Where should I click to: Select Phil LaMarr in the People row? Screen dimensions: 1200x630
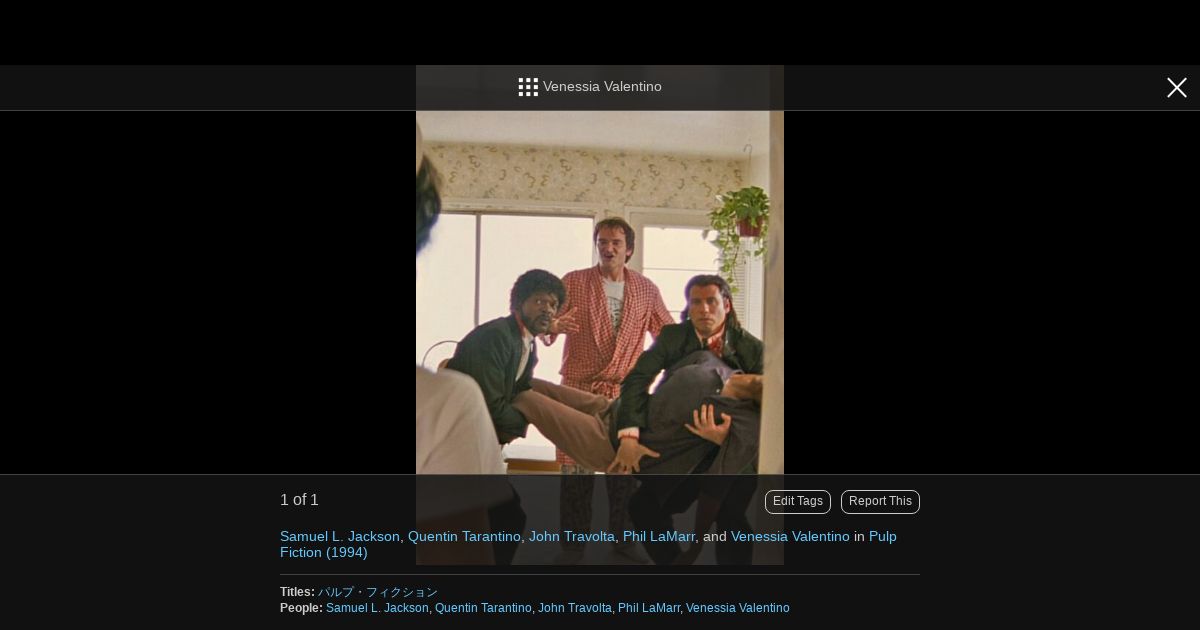[x=649, y=608]
